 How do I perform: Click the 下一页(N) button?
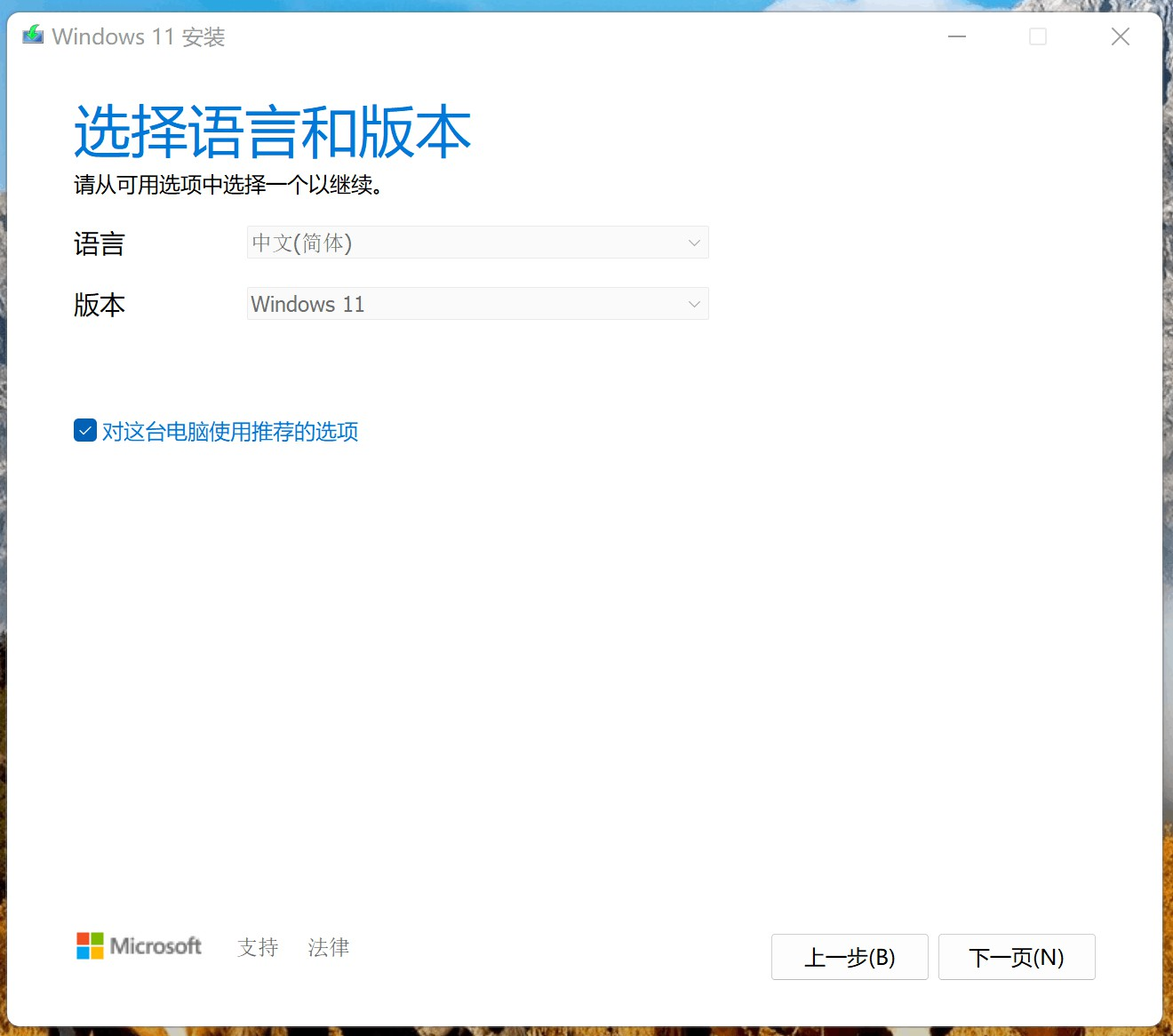click(1017, 957)
